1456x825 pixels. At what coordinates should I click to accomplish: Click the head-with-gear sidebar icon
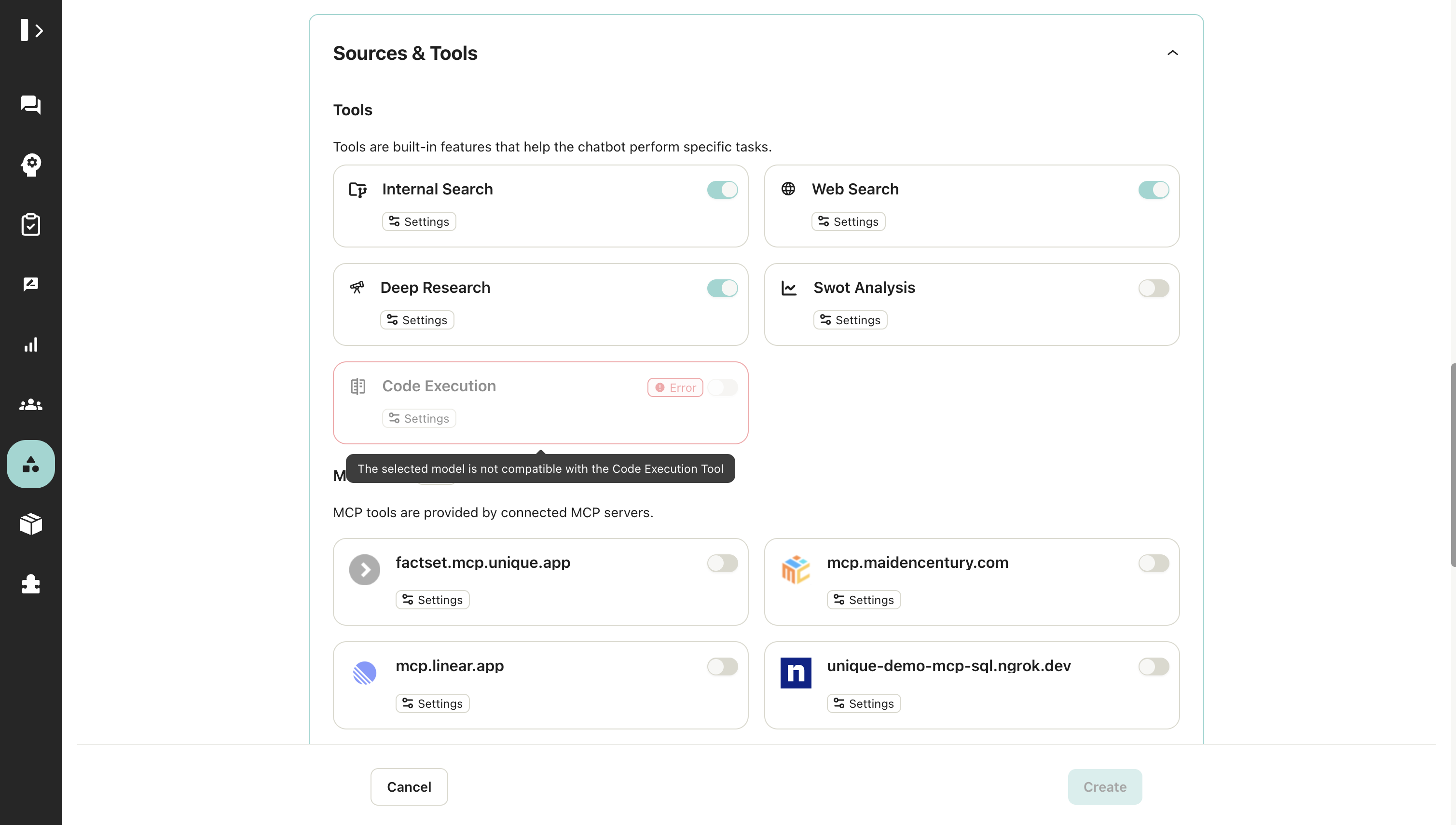(x=30, y=165)
